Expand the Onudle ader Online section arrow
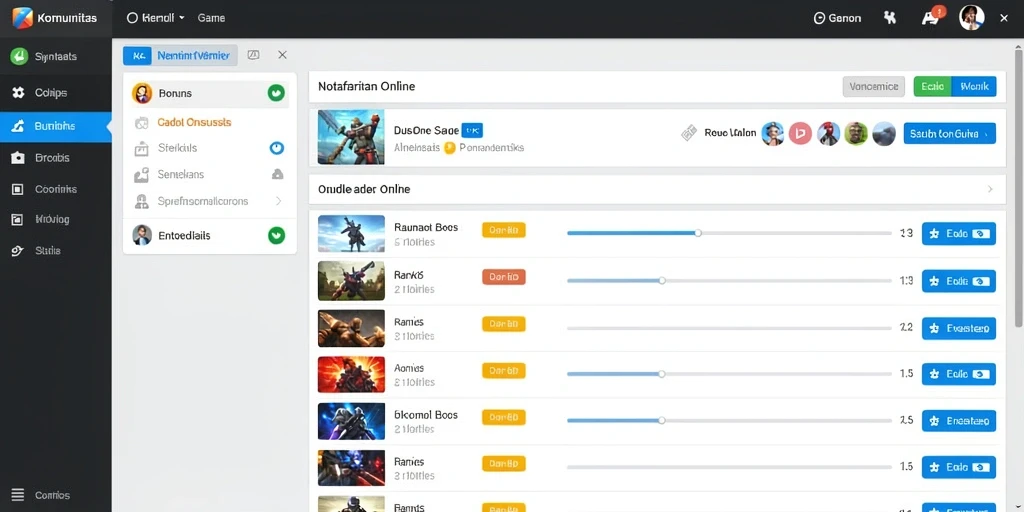Viewport: 1024px width, 512px height. (990, 189)
